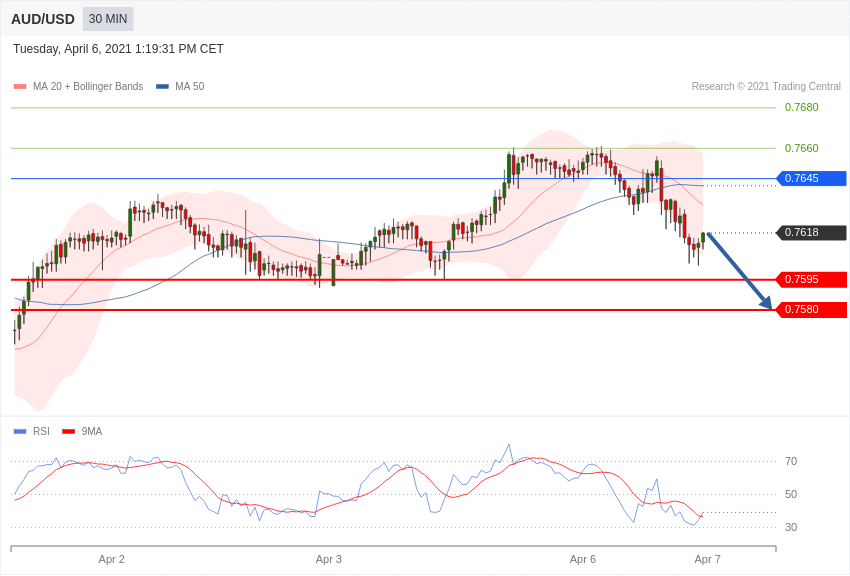Click the 'Apr 2' date axis label
The height and width of the screenshot is (576, 850).
pyautogui.click(x=112, y=559)
